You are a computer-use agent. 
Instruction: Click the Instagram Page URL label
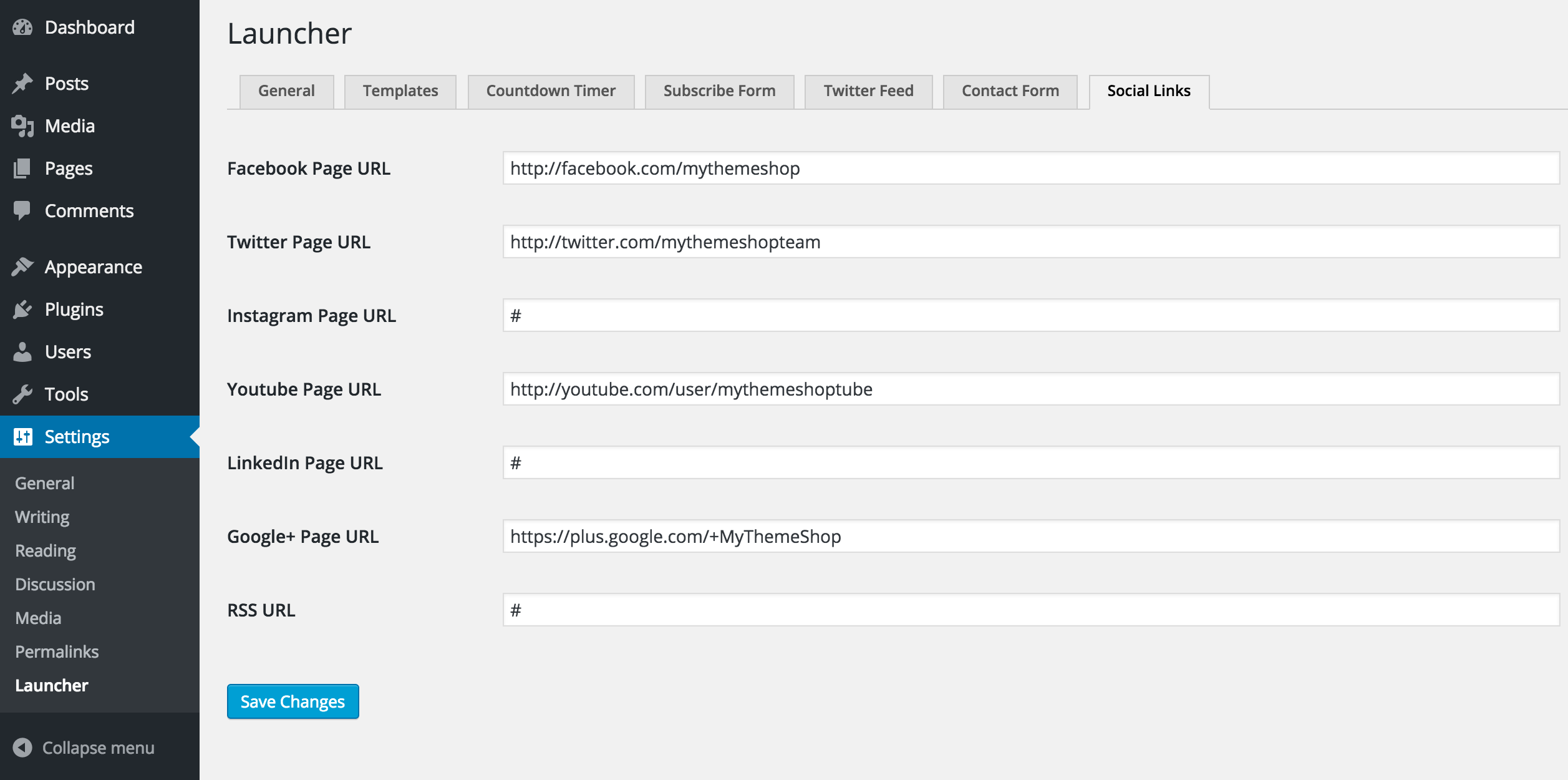click(x=311, y=316)
